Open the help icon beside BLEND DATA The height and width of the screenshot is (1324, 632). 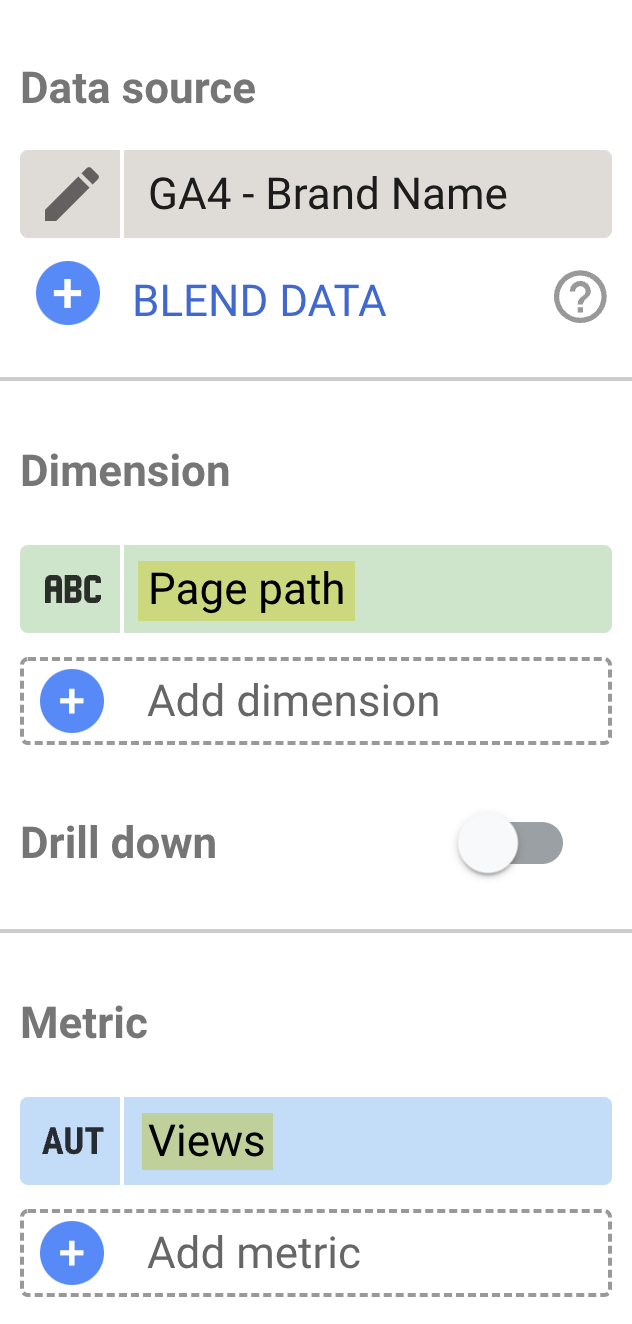pos(580,296)
